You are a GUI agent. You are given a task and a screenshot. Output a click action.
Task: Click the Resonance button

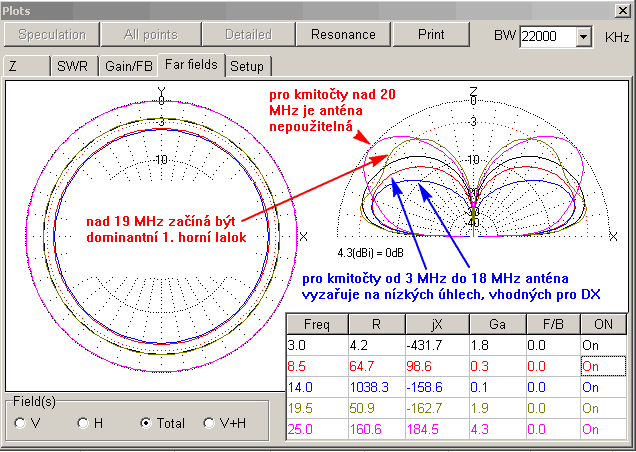(343, 34)
